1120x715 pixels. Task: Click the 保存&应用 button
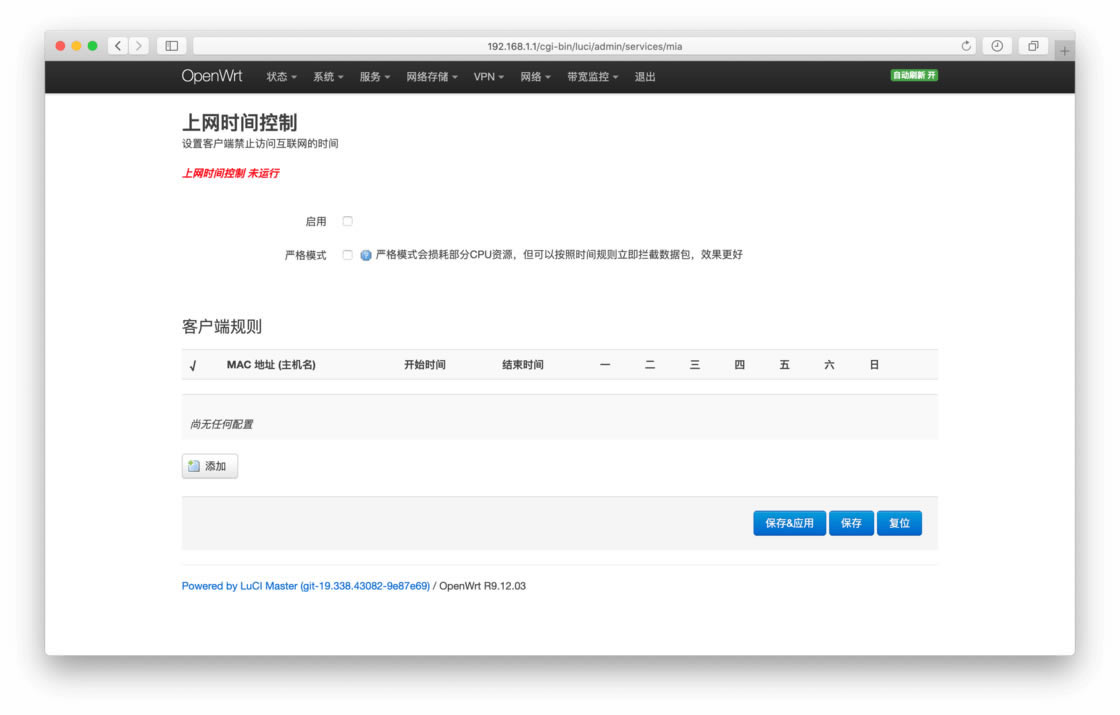coord(789,522)
